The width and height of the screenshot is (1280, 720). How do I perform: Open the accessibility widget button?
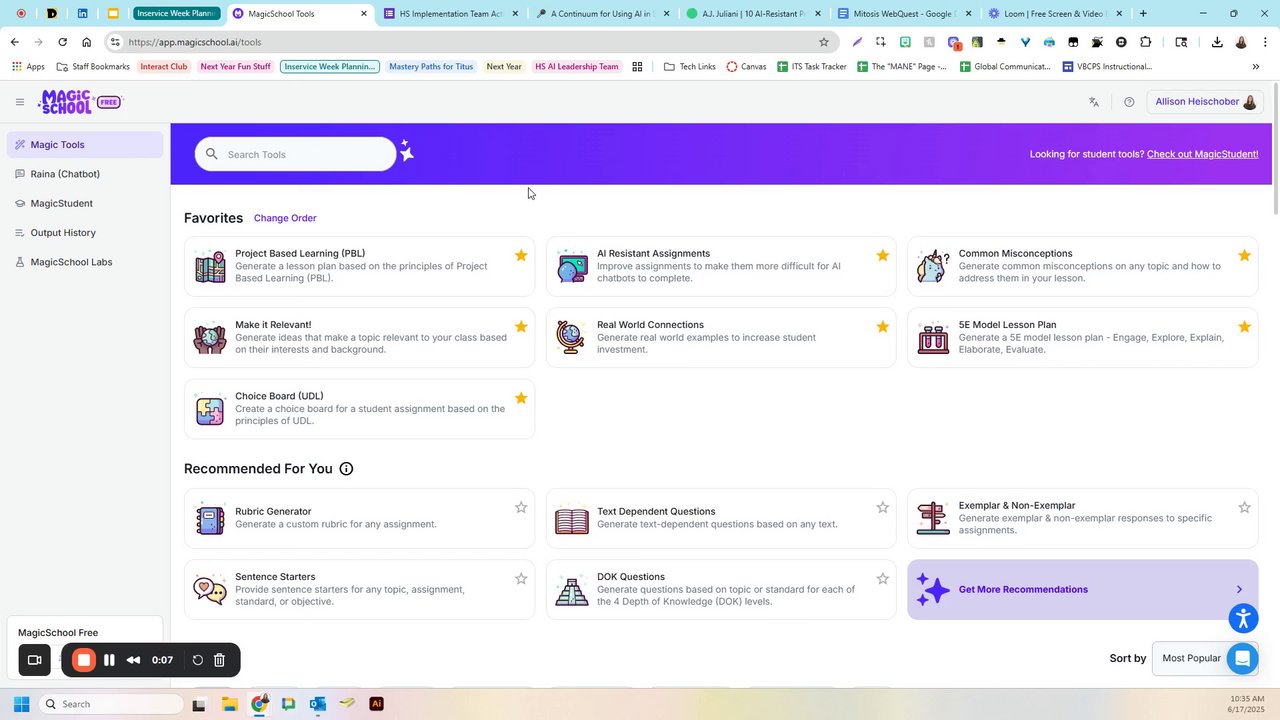[x=1243, y=618]
